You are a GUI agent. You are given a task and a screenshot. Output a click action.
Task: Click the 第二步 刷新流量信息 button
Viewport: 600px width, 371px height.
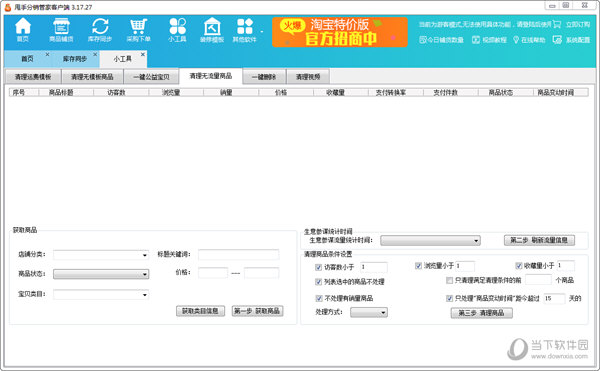click(x=539, y=240)
